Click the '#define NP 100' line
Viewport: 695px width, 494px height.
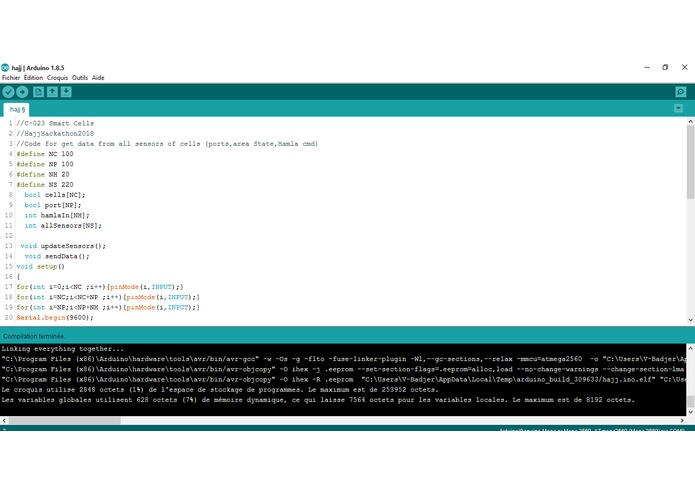pos(45,164)
